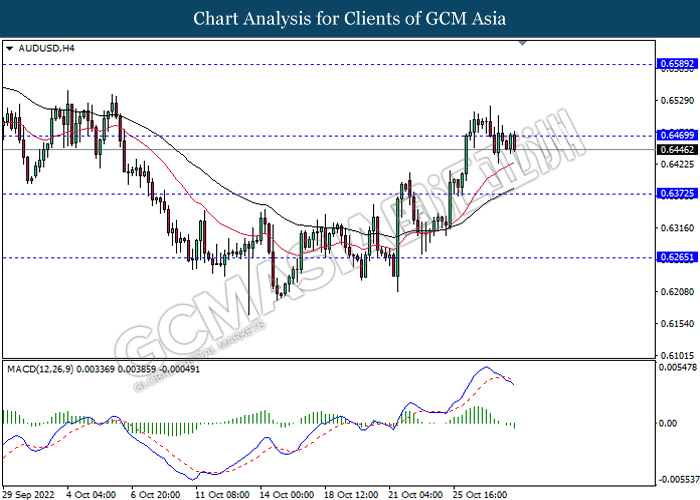Click the 18 Oct 12:00 time label
Image resolution: width=700 pixels, height=500 pixels.
point(351,495)
